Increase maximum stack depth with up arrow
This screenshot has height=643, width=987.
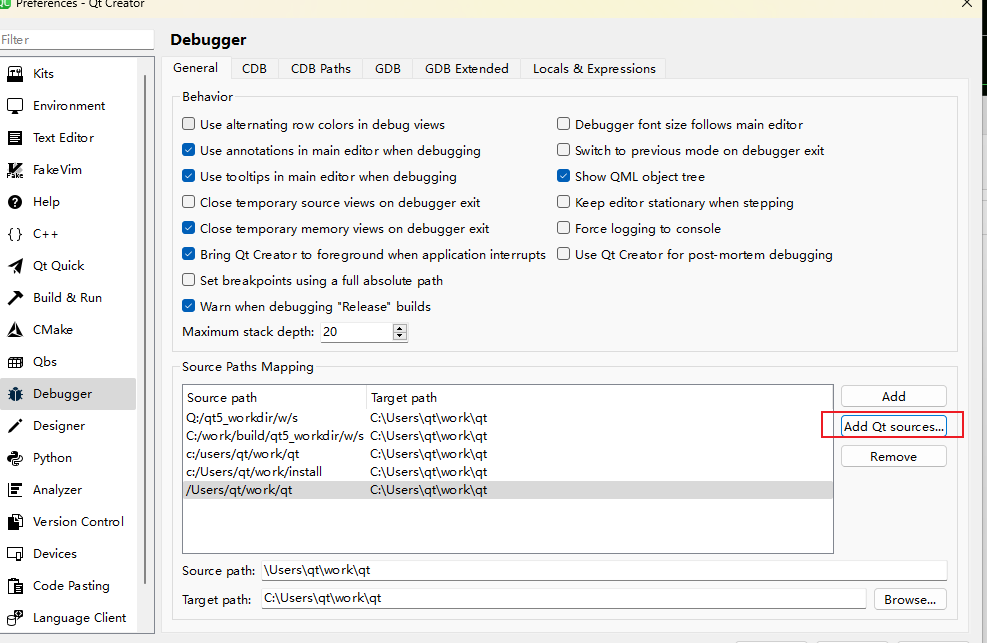400,328
